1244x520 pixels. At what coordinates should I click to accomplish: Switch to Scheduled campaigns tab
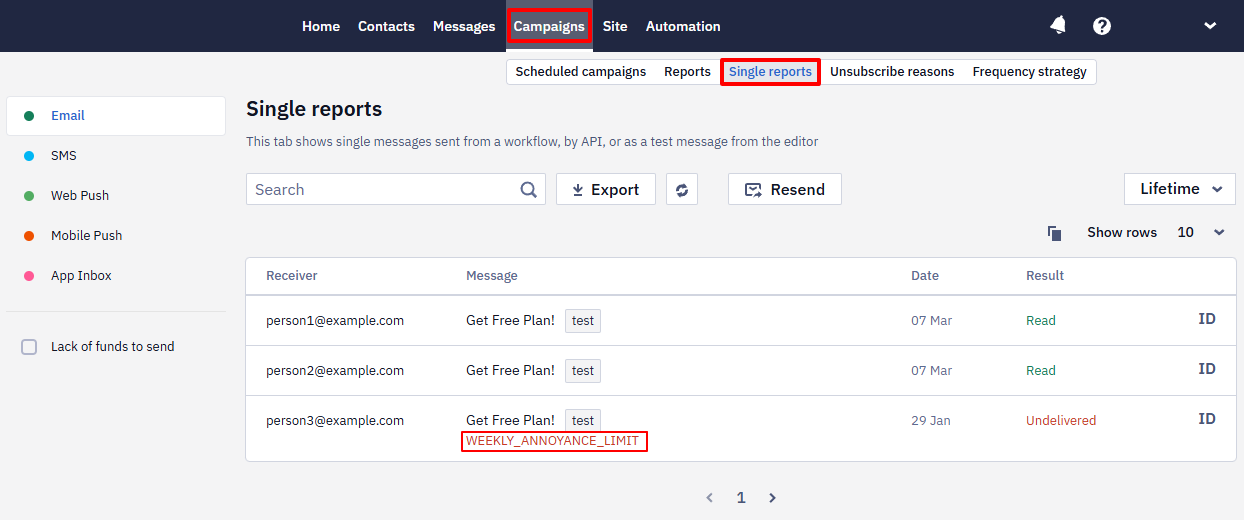581,72
